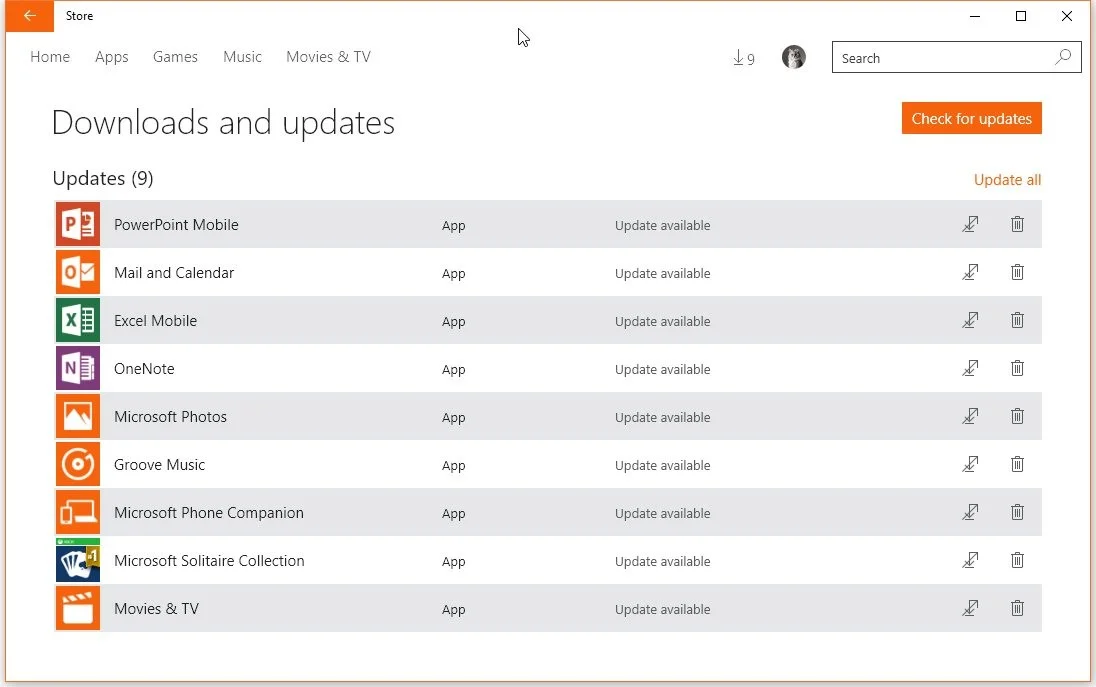Open the Music section

(242, 57)
